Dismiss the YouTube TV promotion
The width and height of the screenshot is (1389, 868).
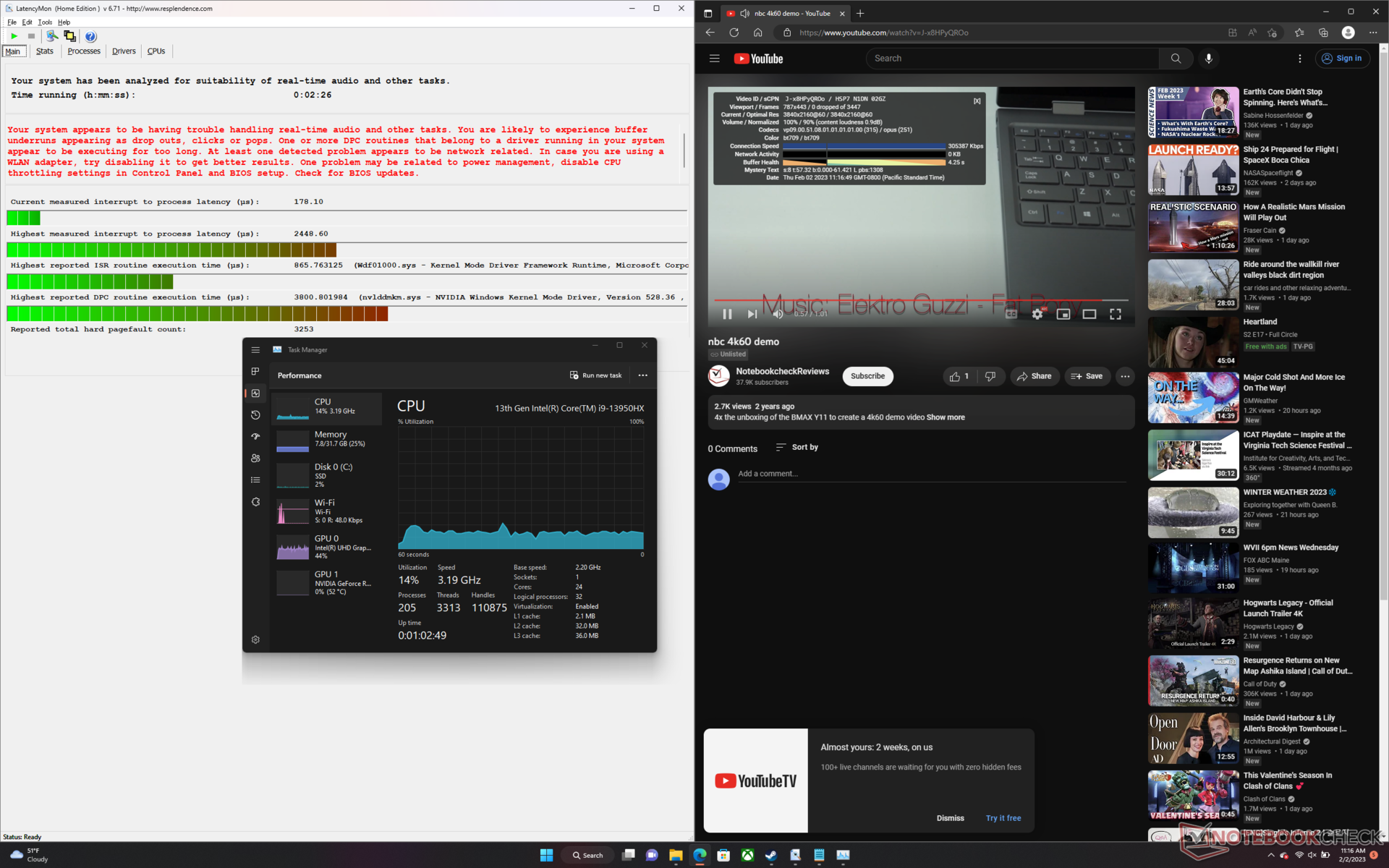coord(950,818)
